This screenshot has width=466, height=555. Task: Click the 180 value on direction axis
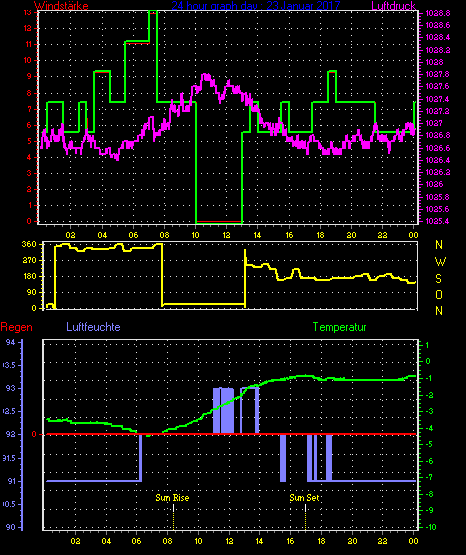[x=29, y=276]
